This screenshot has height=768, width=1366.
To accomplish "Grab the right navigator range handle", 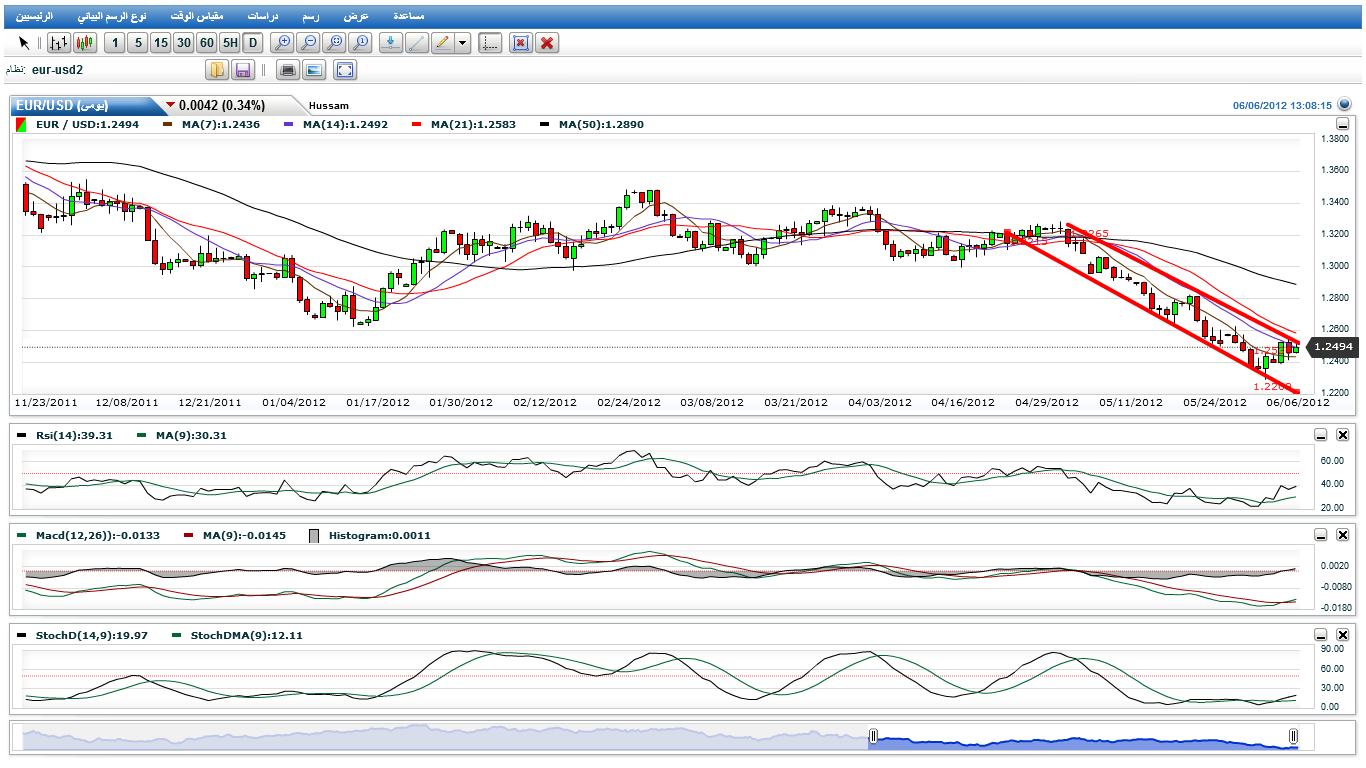I will tap(1294, 736).
